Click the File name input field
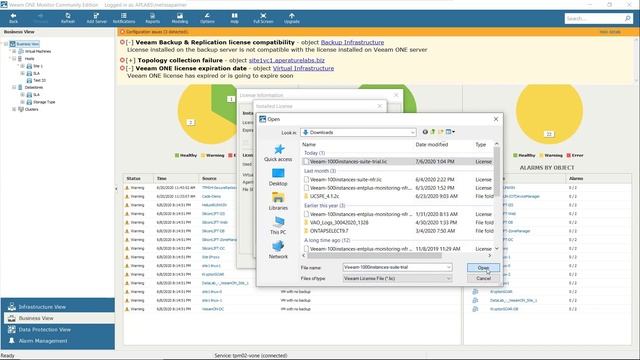The height and width of the screenshot is (360, 640). point(397,267)
